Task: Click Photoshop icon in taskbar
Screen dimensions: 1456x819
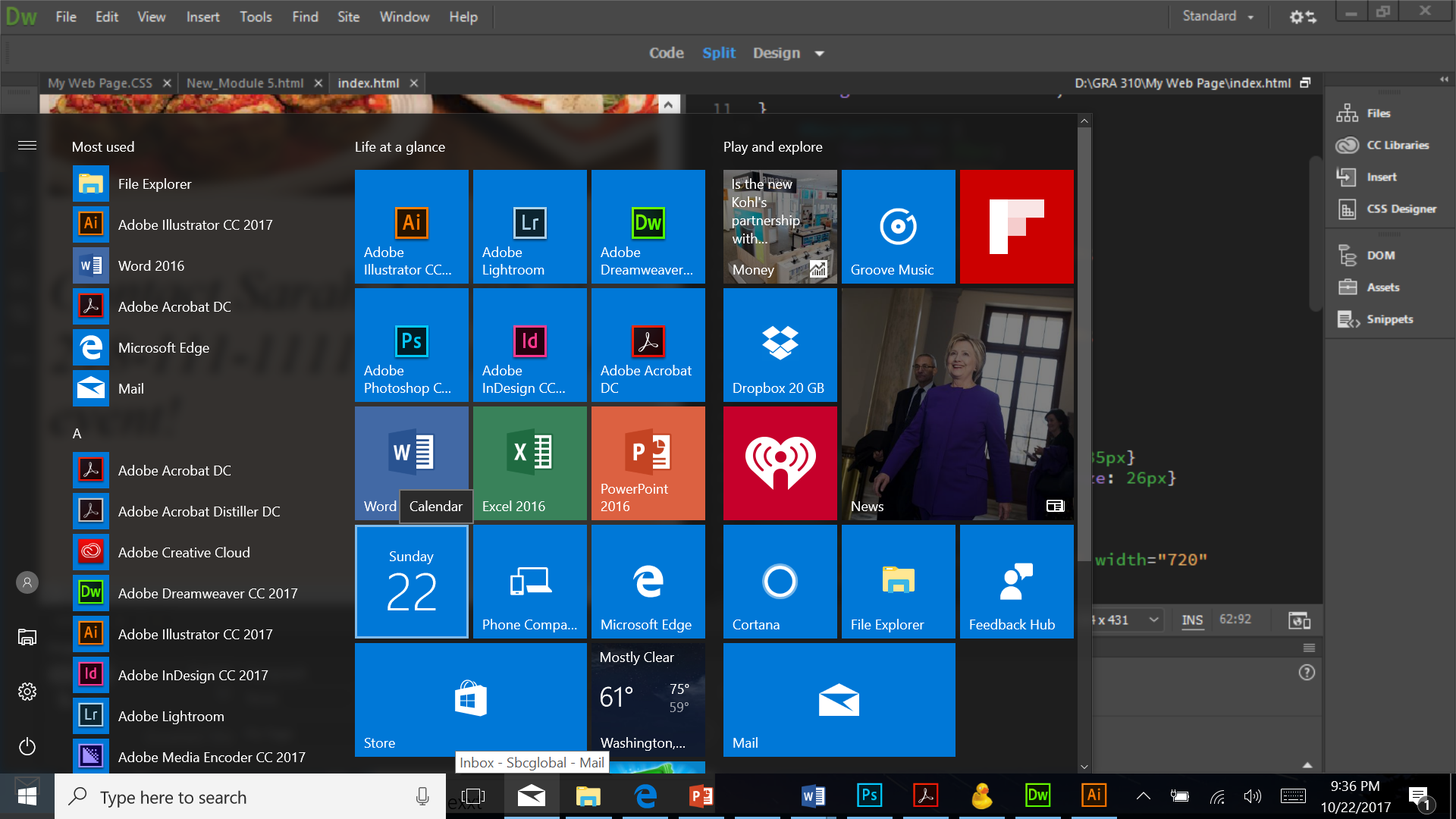Action: point(869,795)
